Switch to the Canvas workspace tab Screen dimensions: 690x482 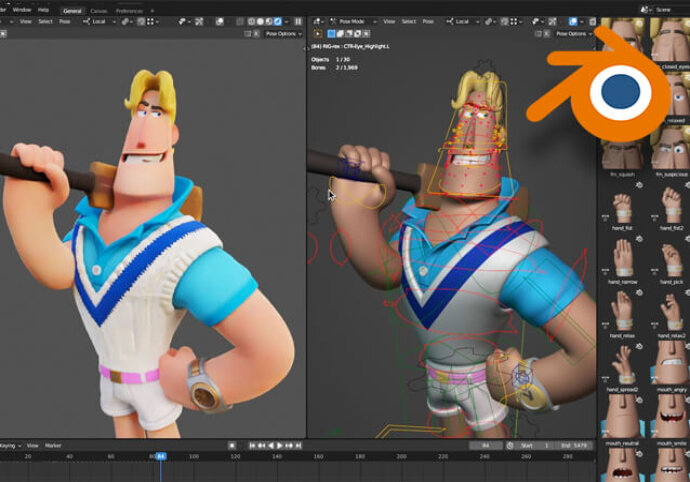point(99,10)
